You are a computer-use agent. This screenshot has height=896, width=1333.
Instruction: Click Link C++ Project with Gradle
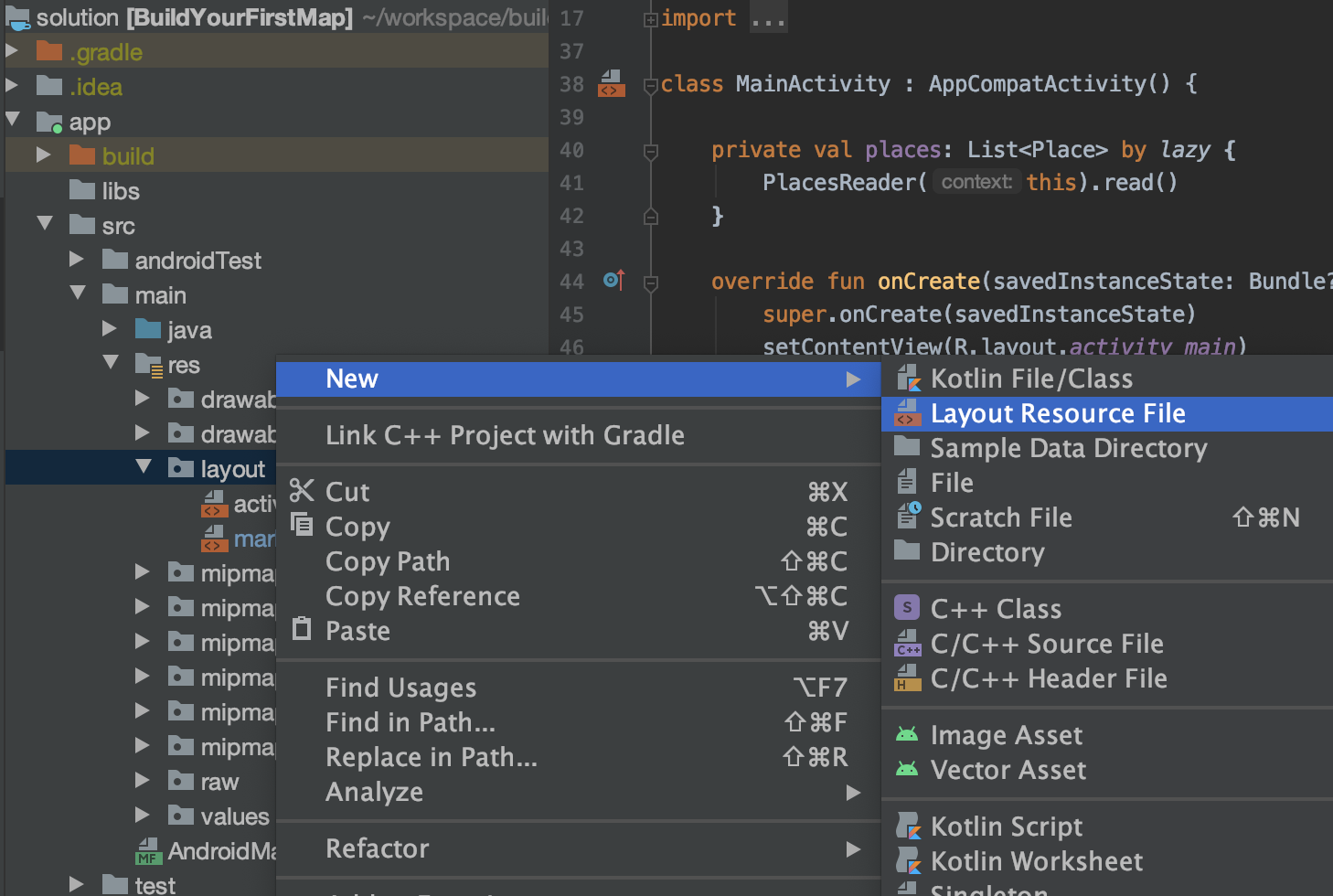[x=505, y=435]
